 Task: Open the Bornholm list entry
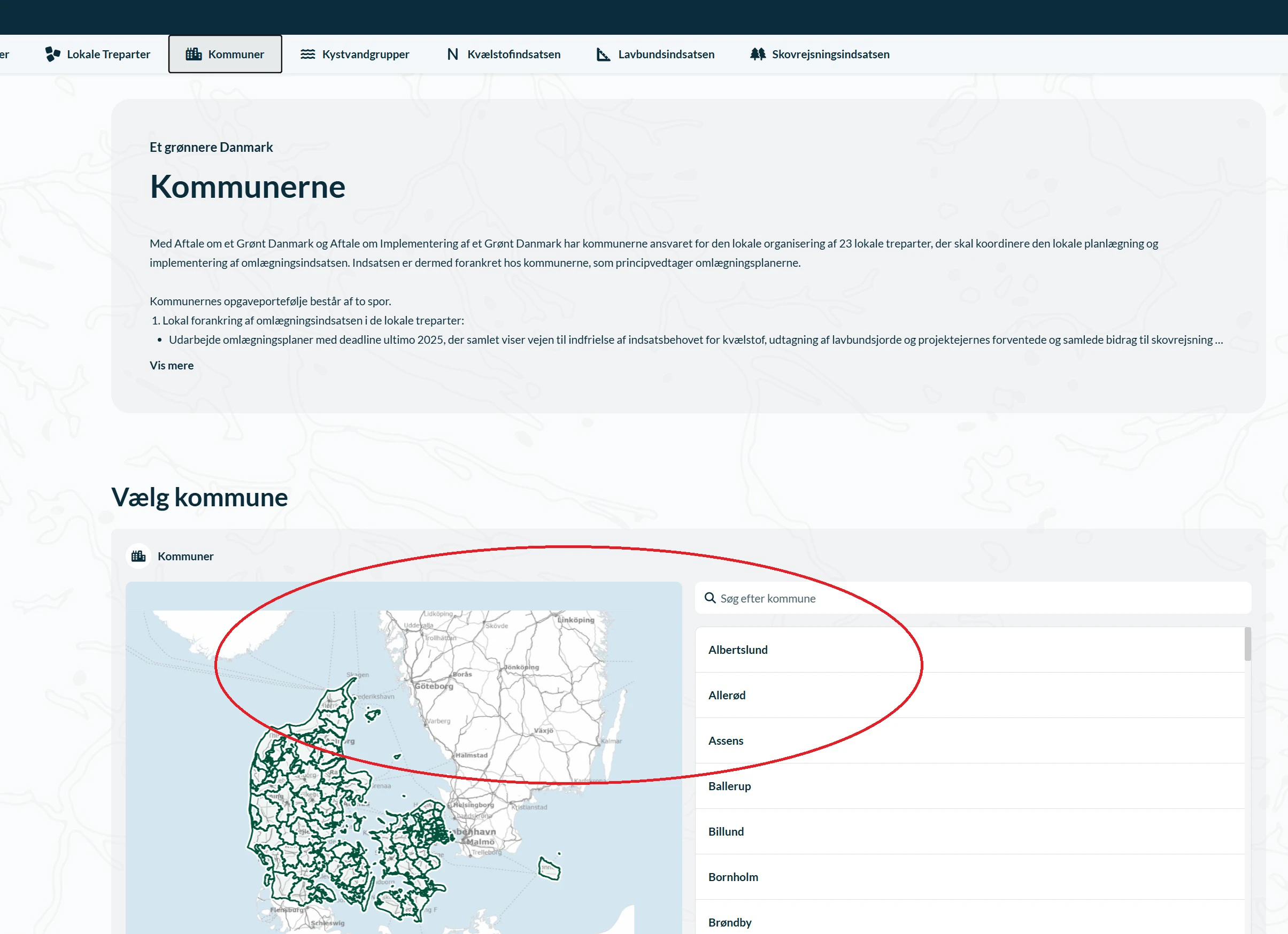point(732,877)
